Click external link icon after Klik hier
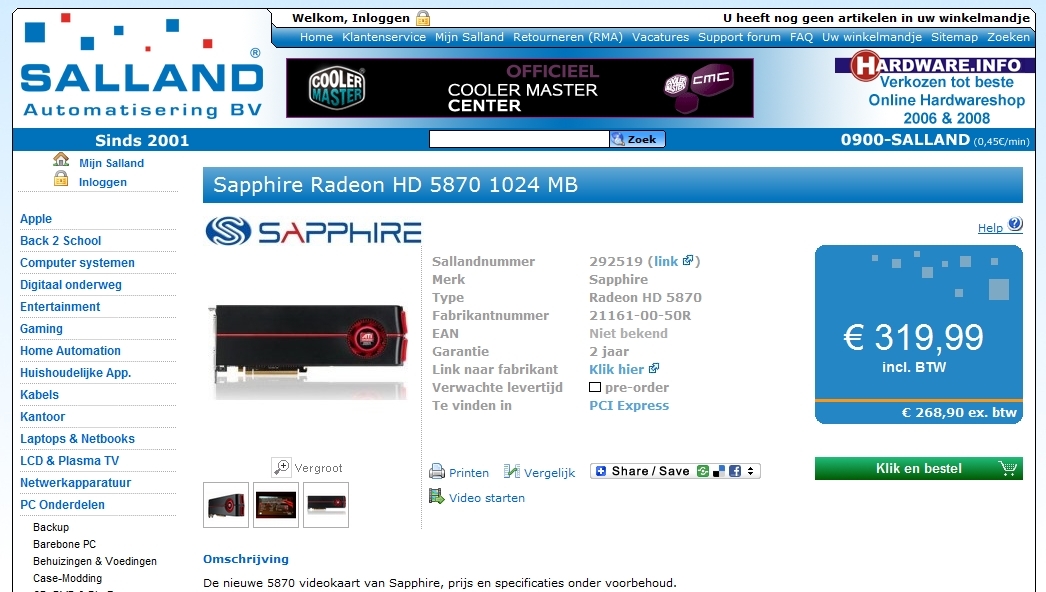 (654, 368)
